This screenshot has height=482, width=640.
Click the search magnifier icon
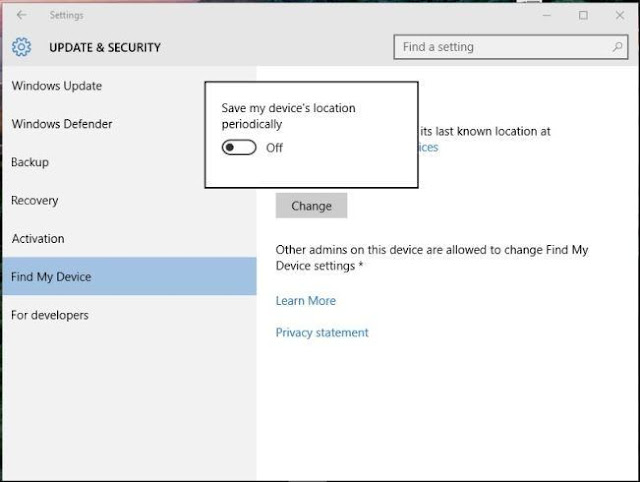pos(617,47)
